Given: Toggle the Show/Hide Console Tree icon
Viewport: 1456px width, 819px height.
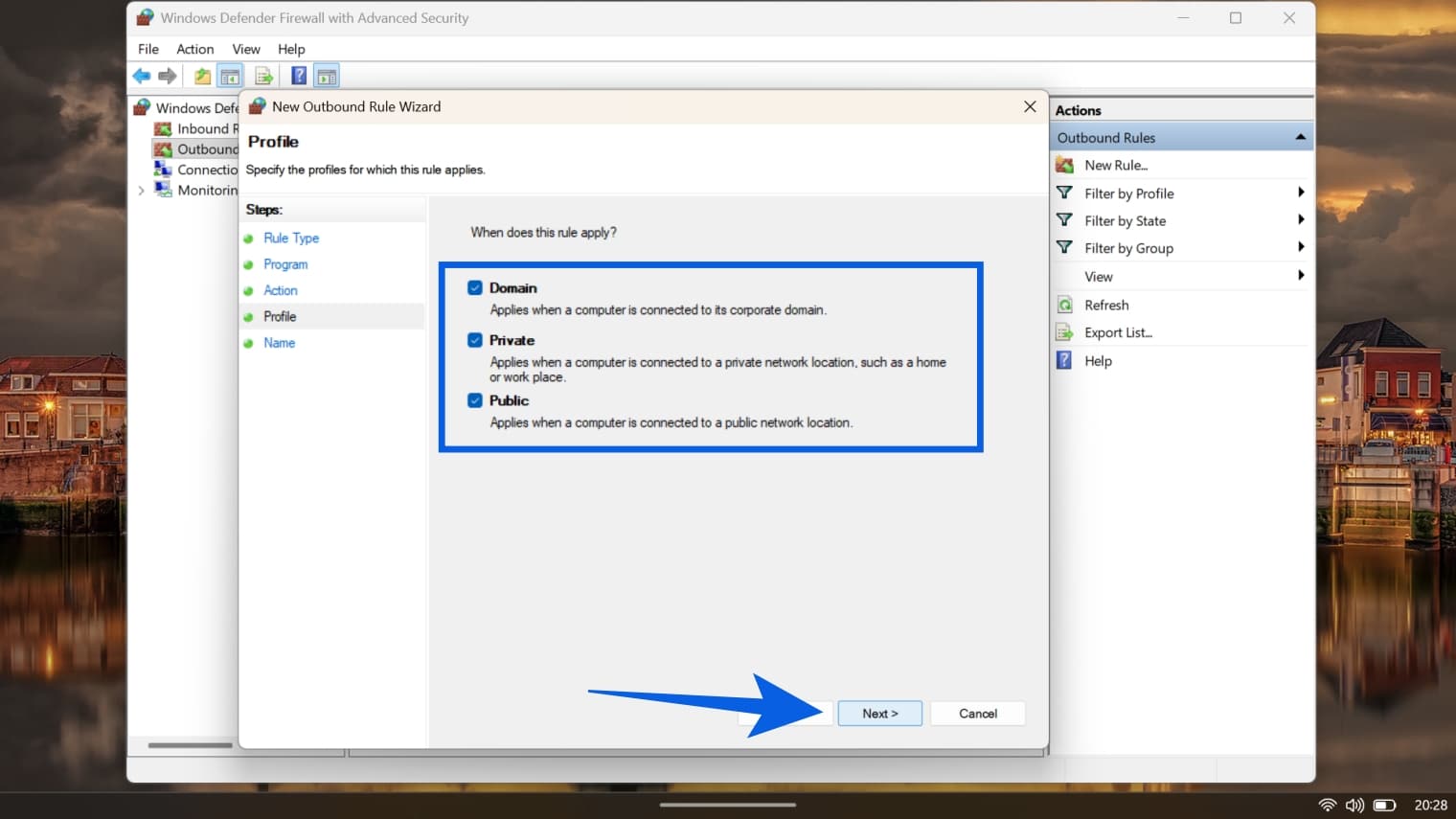Looking at the screenshot, I should tap(230, 76).
